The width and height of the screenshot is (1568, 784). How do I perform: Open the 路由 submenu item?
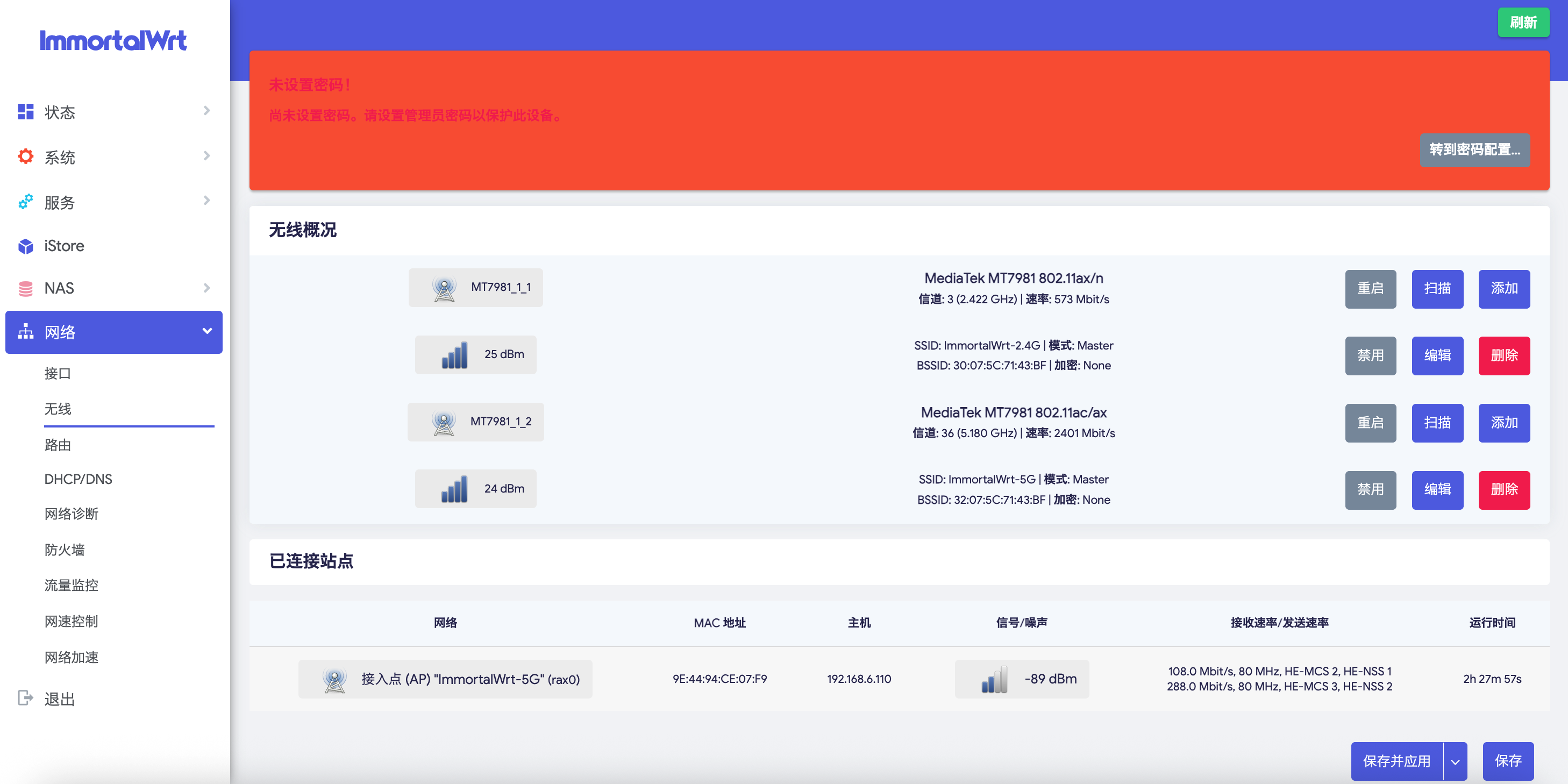pyautogui.click(x=58, y=445)
